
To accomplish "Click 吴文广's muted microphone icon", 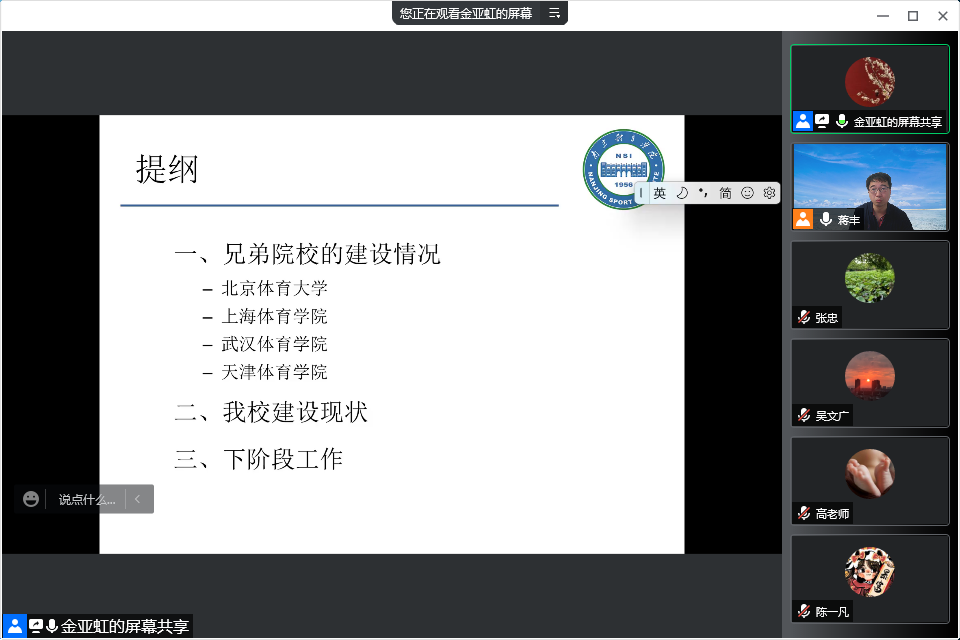I will pyautogui.click(x=803, y=415).
